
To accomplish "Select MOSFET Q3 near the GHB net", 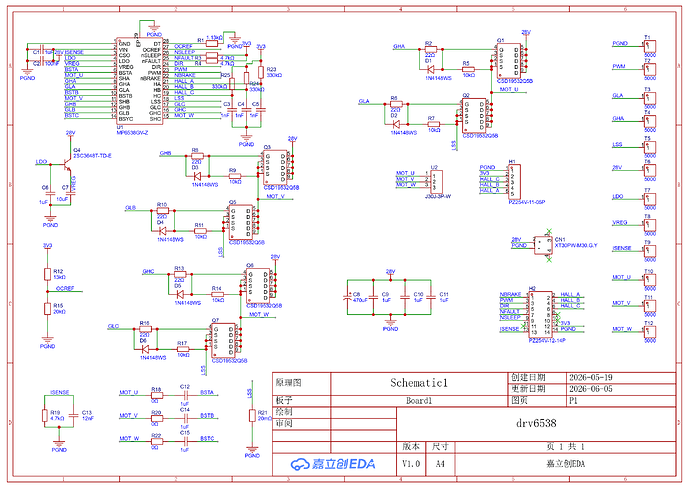I will pyautogui.click(x=275, y=167).
